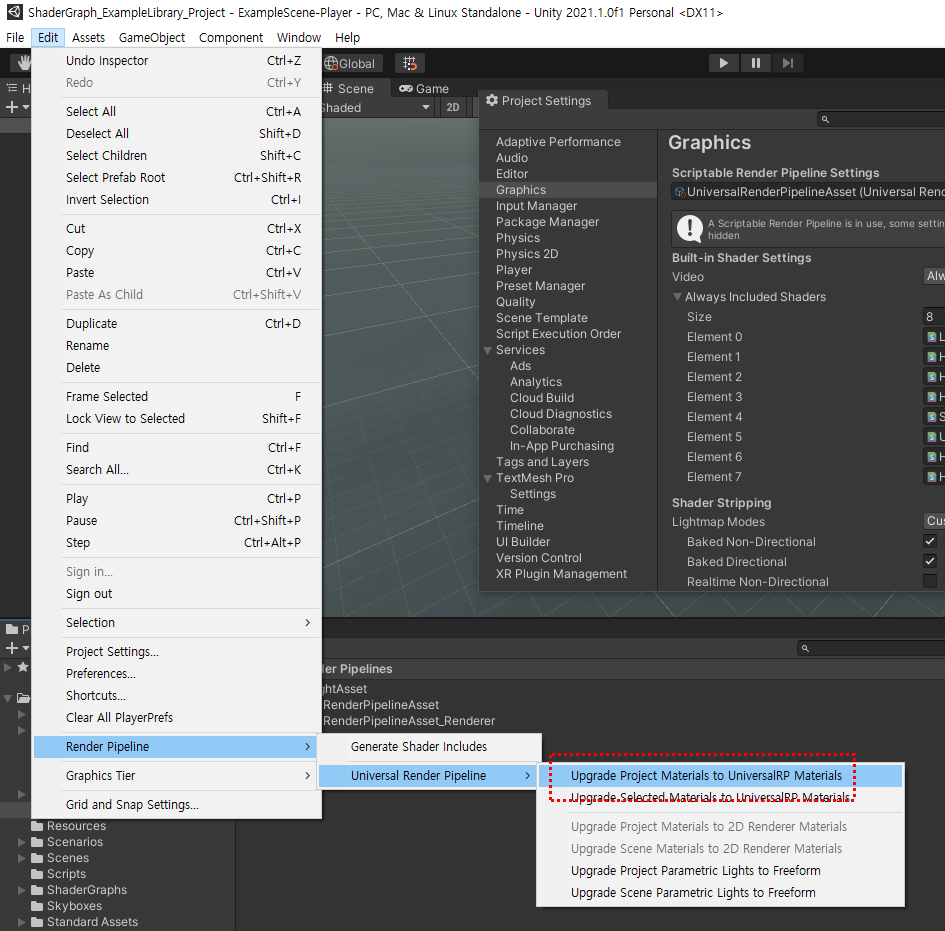945x931 pixels.
Task: Open the Window menu
Action: 299,37
